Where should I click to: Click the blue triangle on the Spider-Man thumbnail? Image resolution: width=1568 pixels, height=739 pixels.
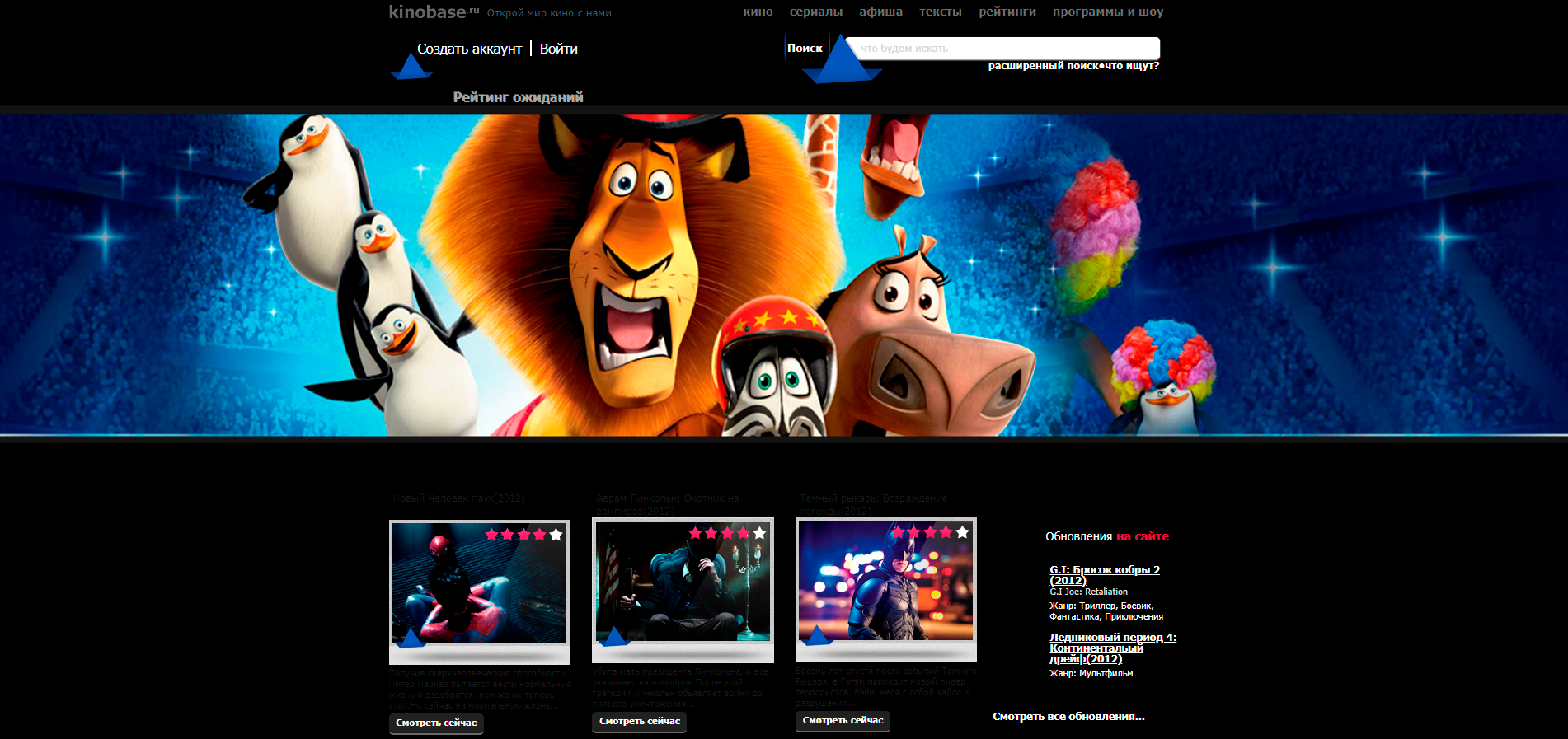tap(410, 638)
